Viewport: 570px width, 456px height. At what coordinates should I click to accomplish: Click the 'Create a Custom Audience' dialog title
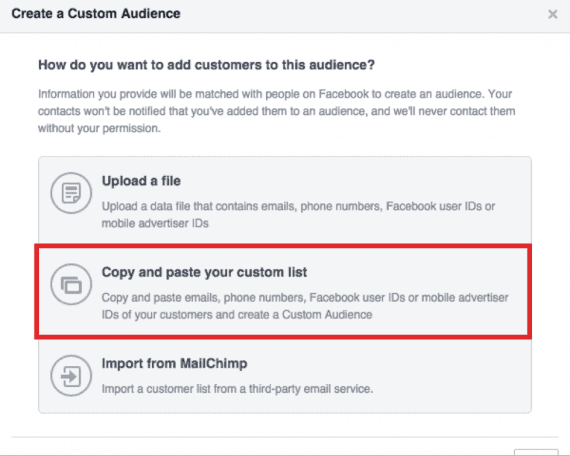tap(96, 14)
